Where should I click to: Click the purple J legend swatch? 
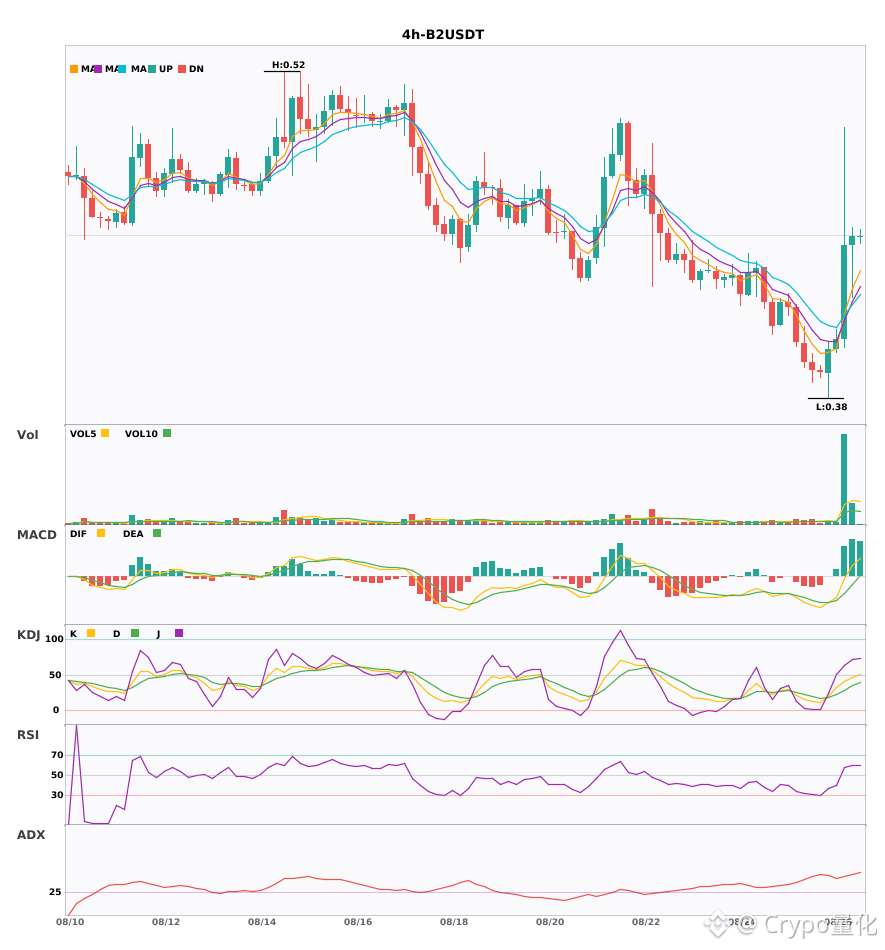coord(179,633)
